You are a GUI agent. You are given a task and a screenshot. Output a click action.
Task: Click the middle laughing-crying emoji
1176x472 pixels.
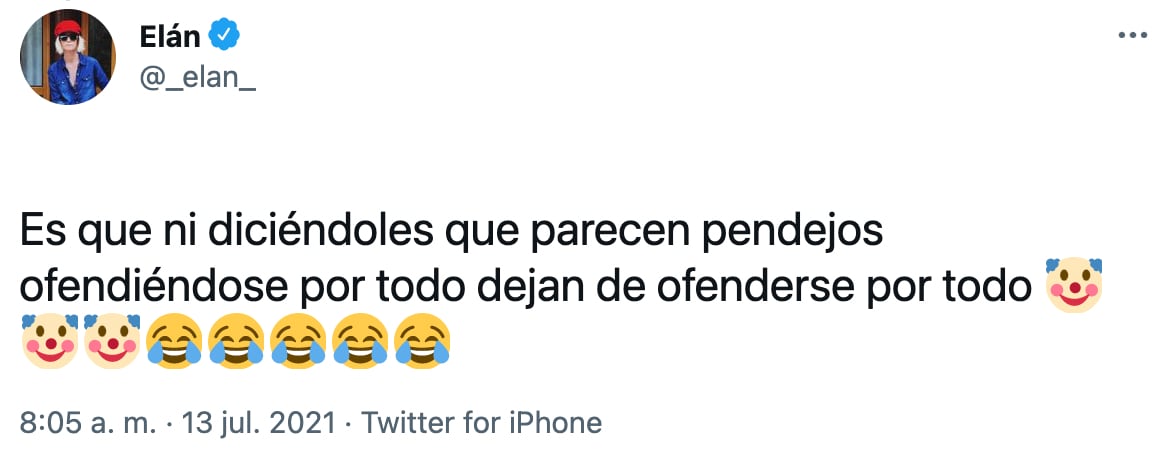pyautogui.click(x=298, y=340)
